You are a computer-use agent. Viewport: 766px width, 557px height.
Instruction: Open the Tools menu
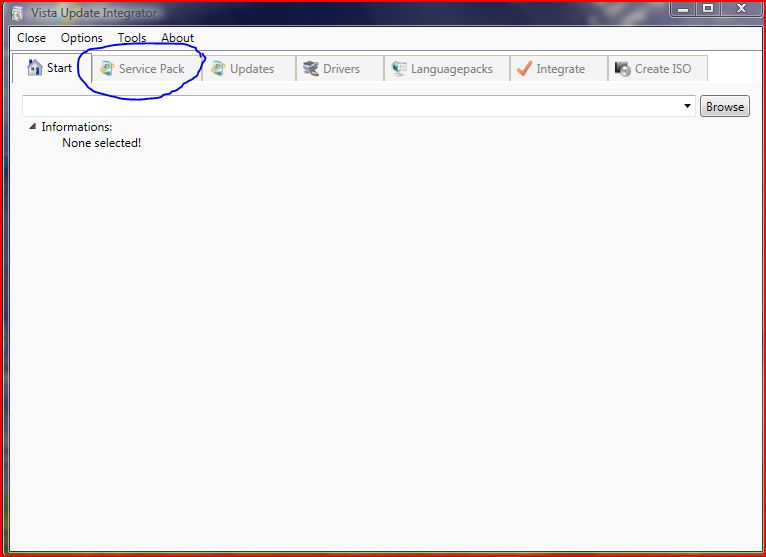(x=131, y=38)
